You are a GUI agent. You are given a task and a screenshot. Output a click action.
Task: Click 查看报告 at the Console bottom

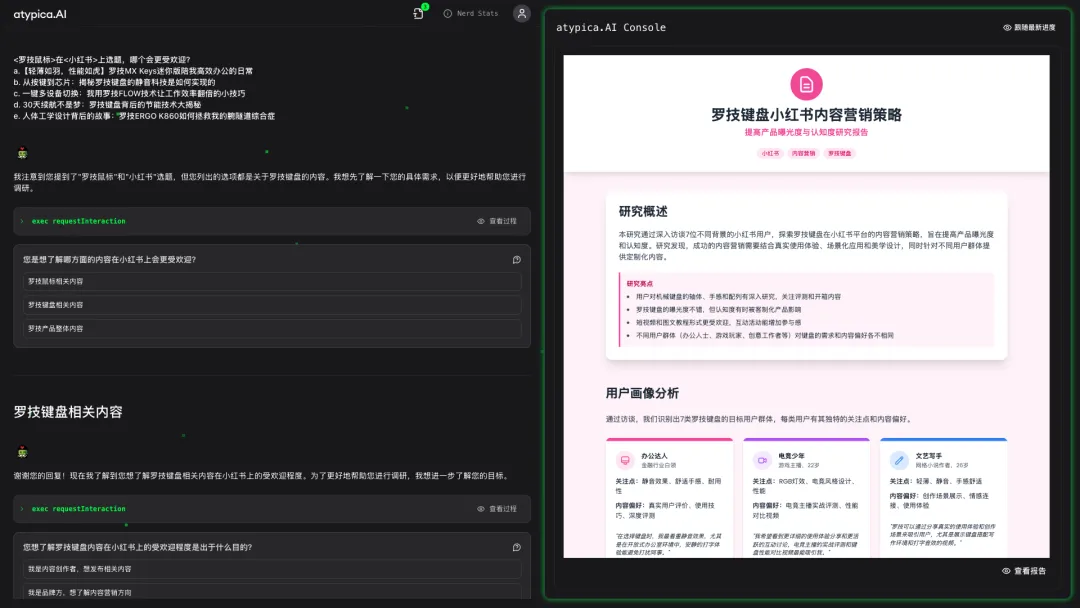click(x=1024, y=571)
